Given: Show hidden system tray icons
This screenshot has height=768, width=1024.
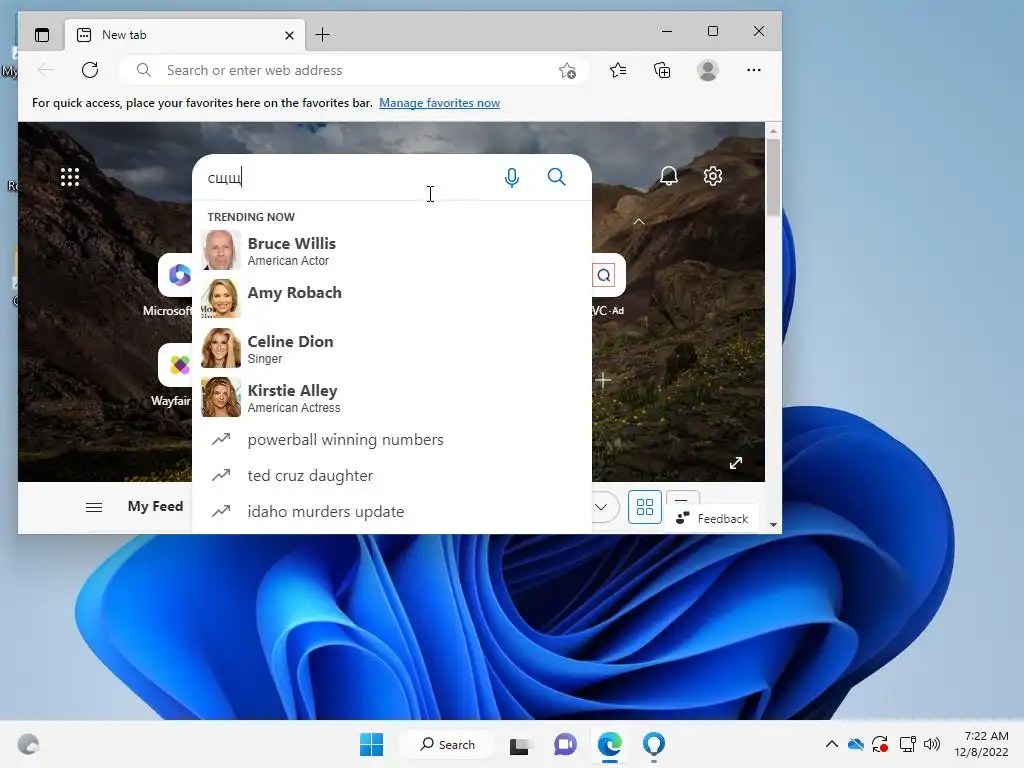Looking at the screenshot, I should point(831,744).
